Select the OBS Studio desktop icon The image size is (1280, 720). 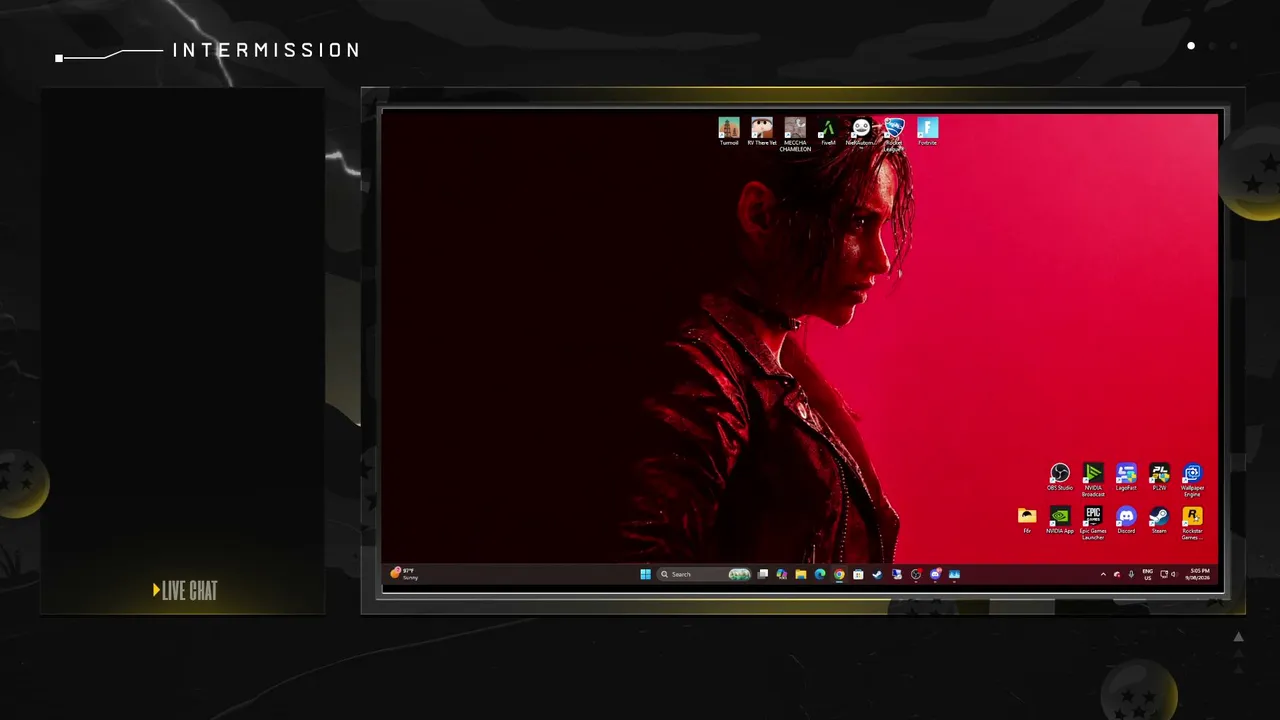tap(1060, 477)
